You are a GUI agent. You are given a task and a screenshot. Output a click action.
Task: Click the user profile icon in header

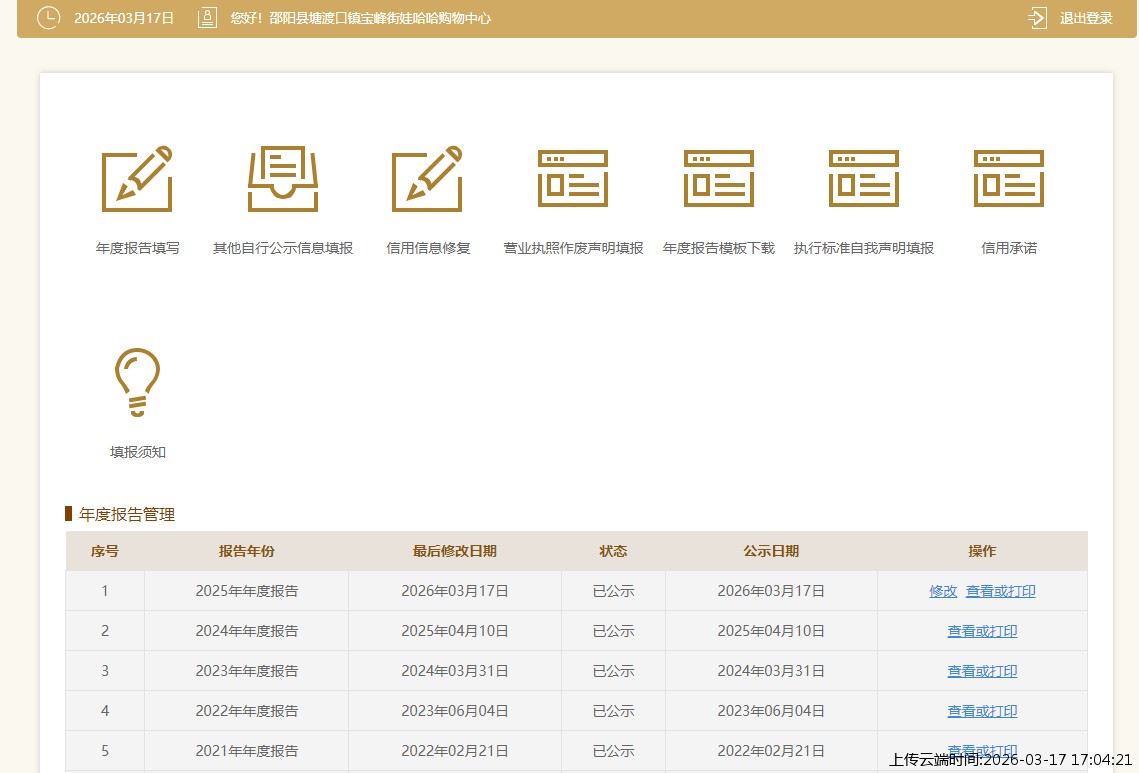tap(207, 18)
